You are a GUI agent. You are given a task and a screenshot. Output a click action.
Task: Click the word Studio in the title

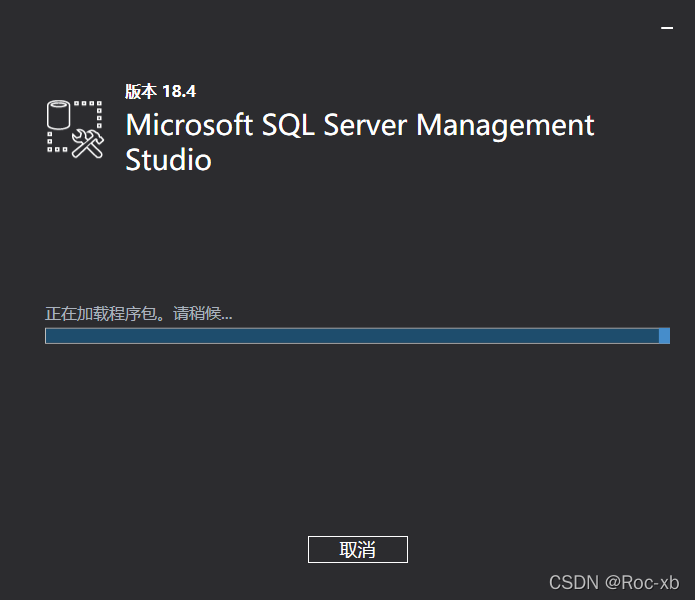[168, 160]
